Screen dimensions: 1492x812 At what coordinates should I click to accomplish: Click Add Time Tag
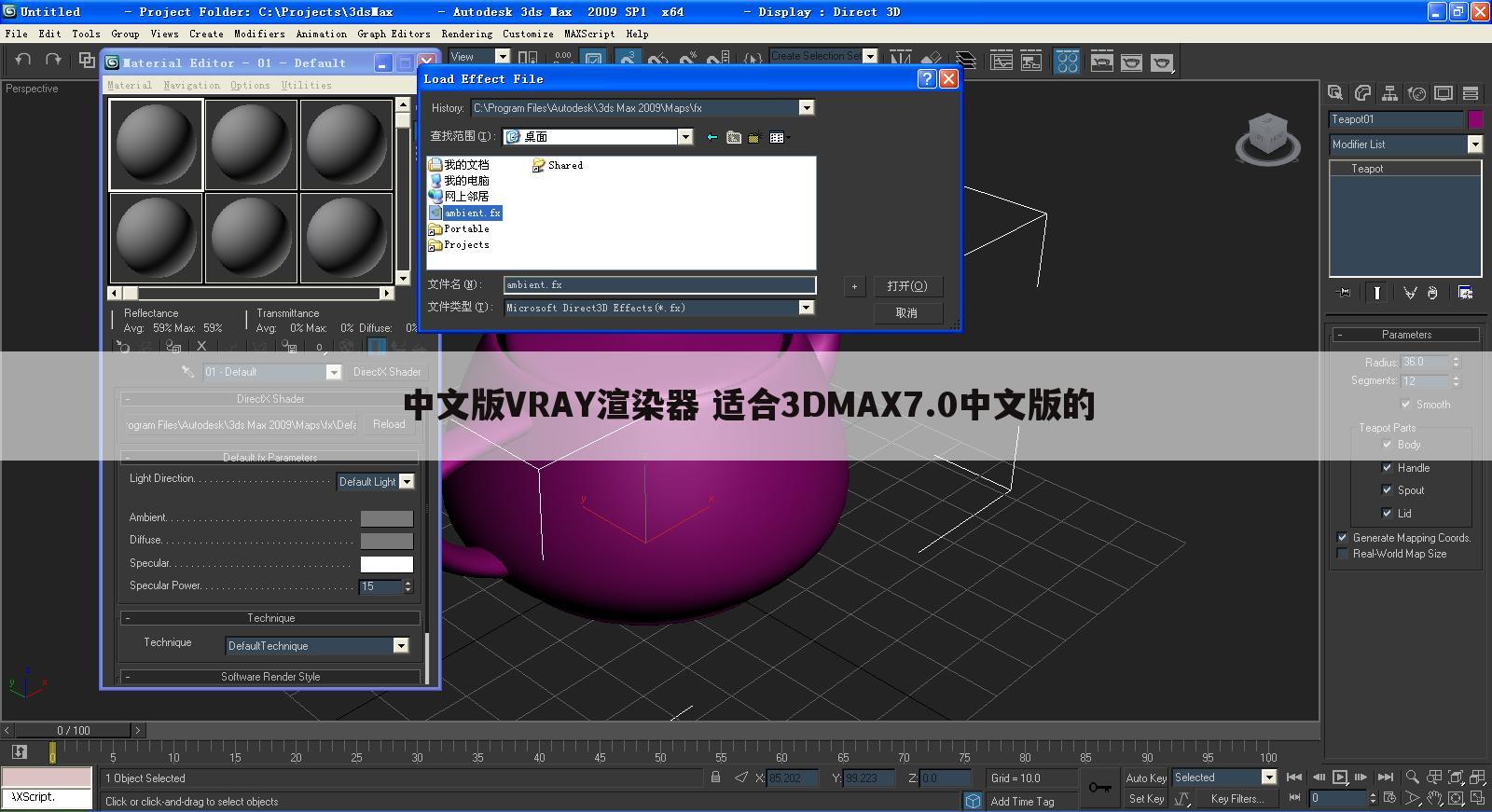click(x=1022, y=801)
